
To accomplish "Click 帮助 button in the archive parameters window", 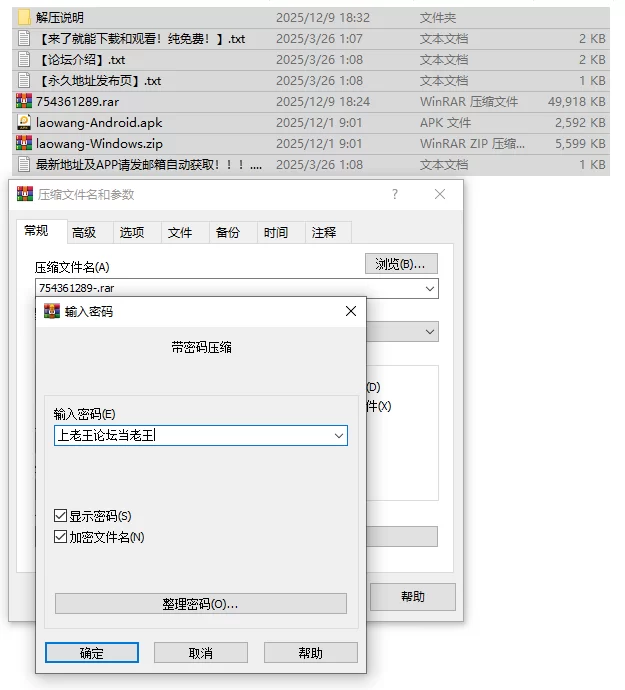I will tap(412, 597).
